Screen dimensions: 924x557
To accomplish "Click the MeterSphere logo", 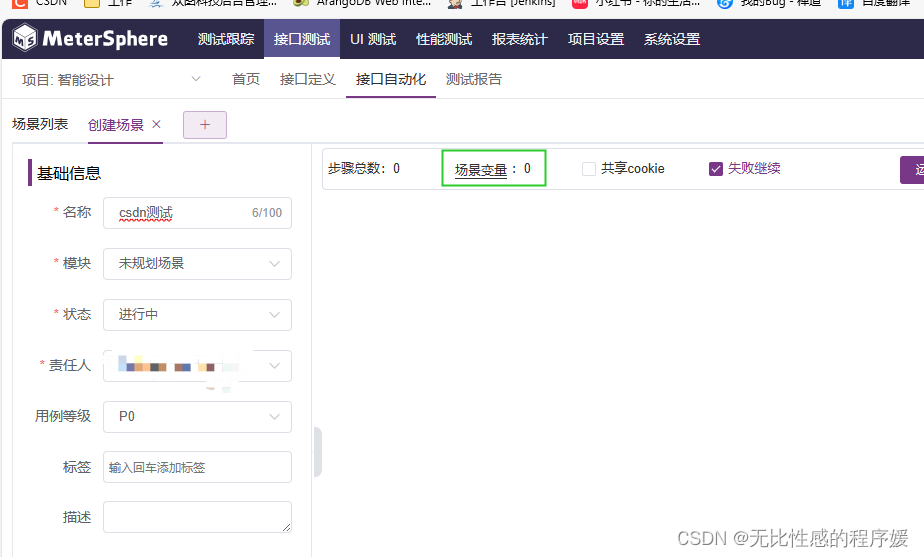I will (90, 39).
